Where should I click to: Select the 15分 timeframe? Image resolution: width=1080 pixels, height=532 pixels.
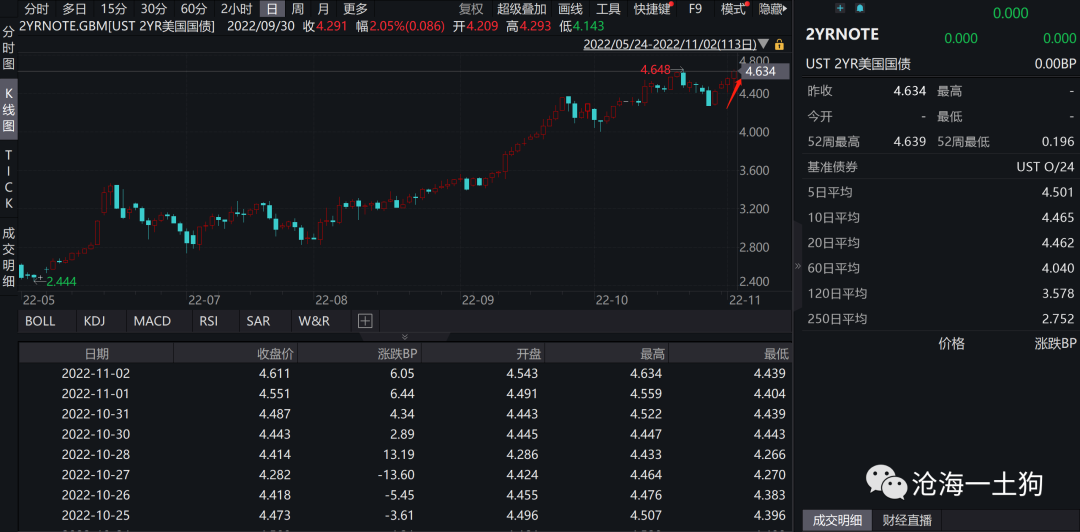pos(114,9)
